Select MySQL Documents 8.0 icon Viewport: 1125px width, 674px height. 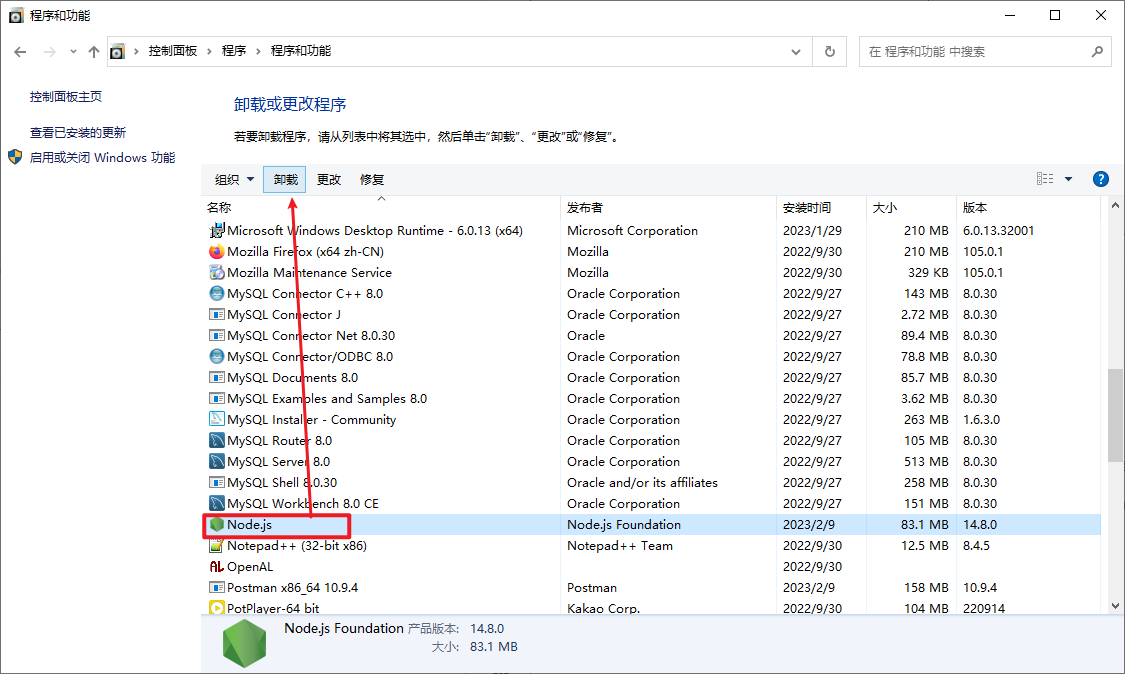(217, 378)
